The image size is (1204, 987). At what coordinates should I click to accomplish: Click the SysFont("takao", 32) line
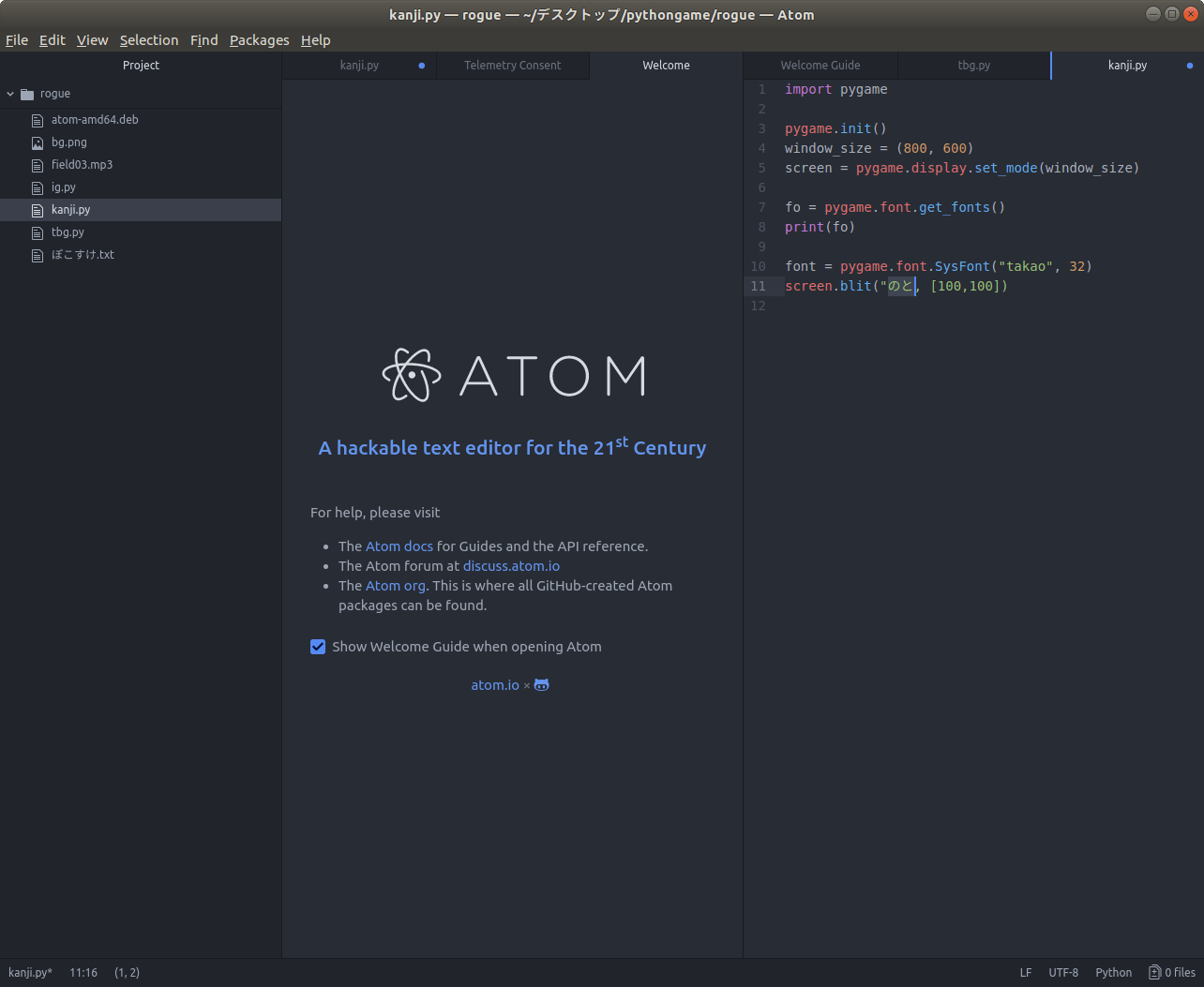point(939,267)
